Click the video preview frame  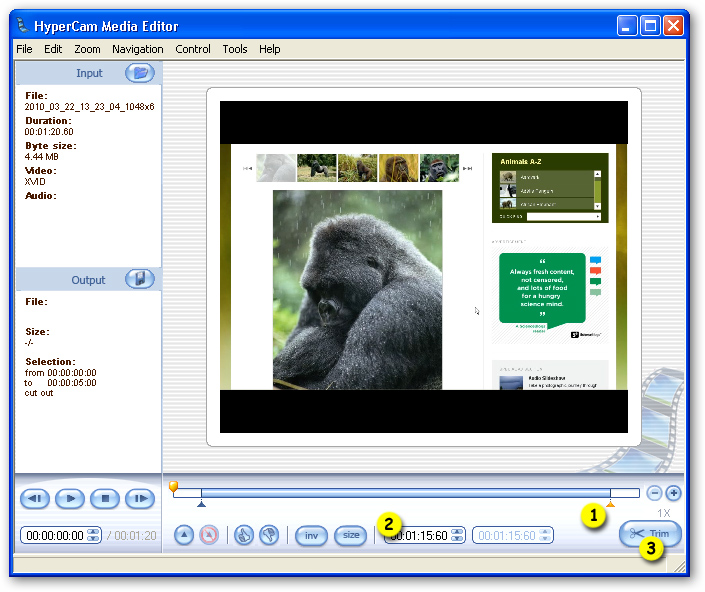click(x=424, y=267)
